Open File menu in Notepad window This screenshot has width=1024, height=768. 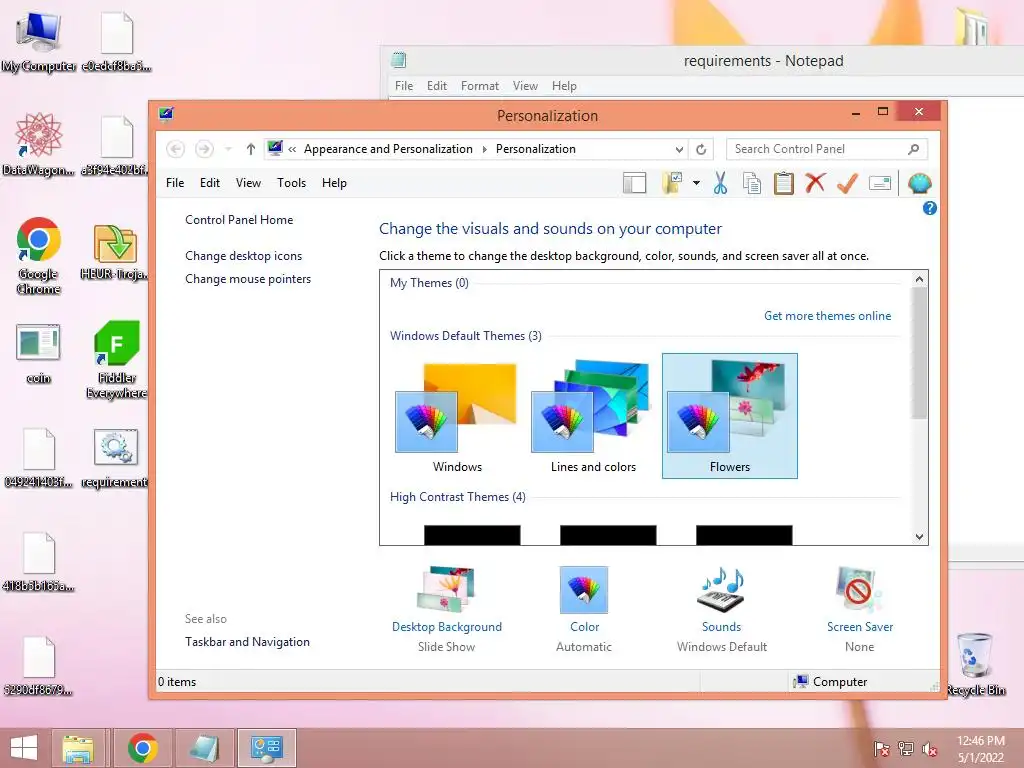(404, 86)
